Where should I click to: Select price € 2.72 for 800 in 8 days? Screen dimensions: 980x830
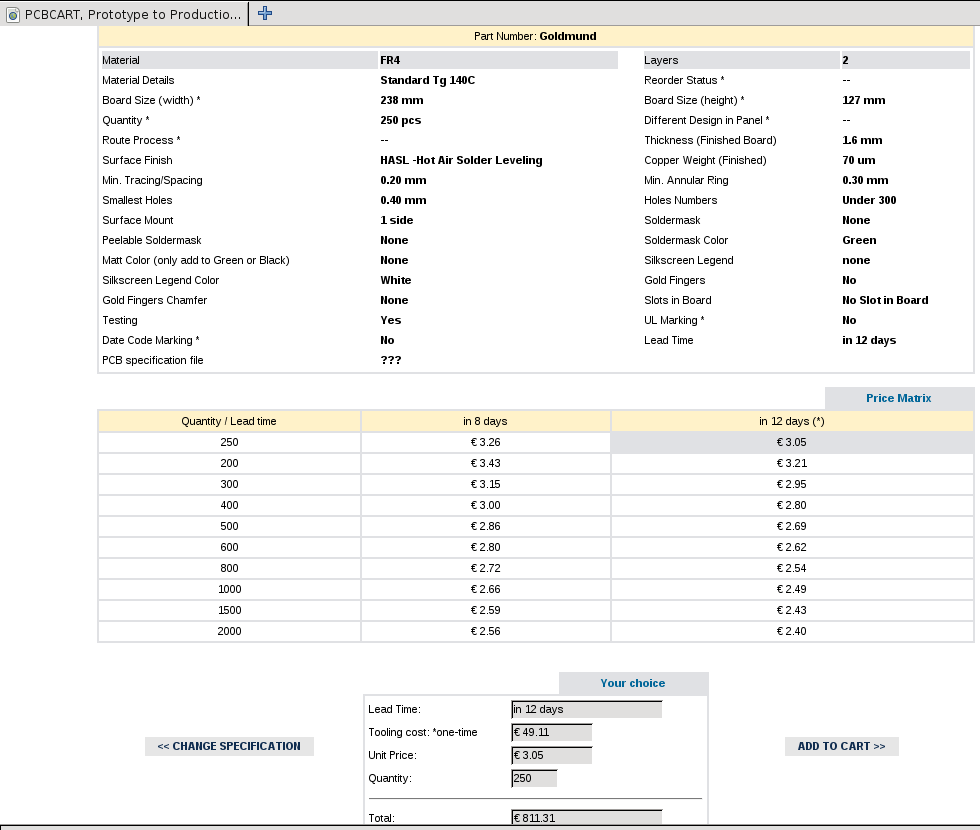pos(486,568)
